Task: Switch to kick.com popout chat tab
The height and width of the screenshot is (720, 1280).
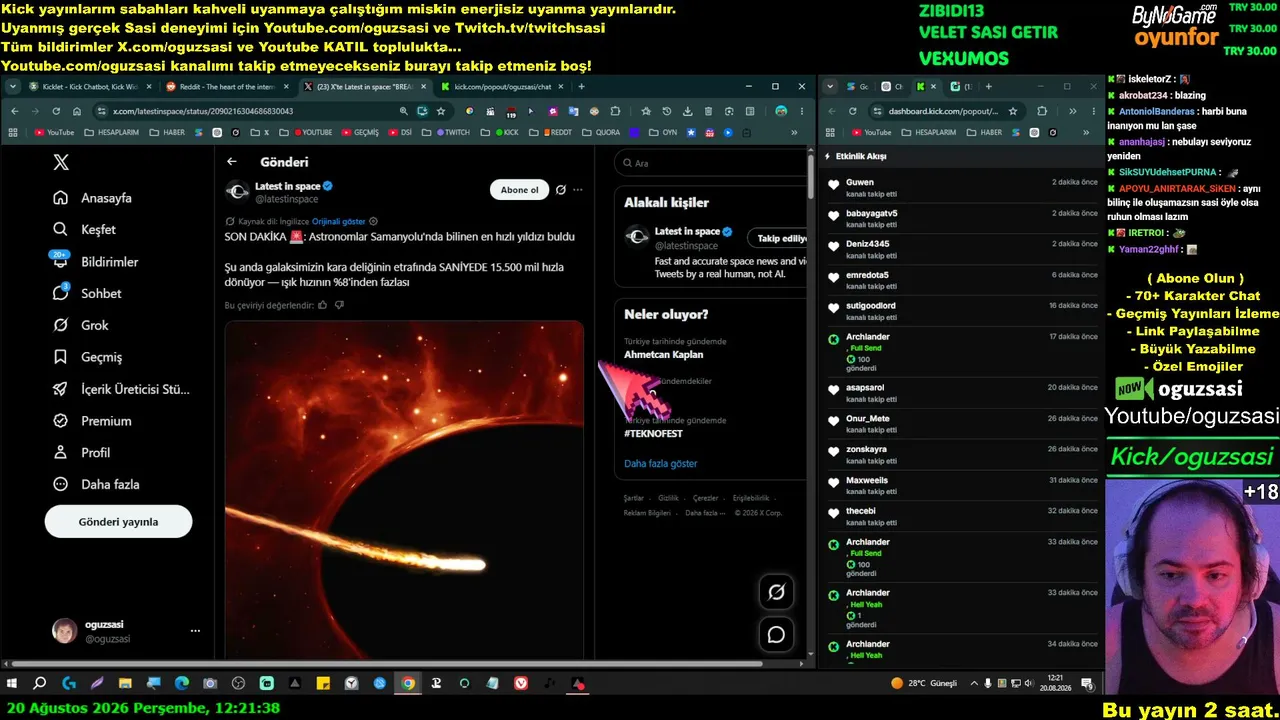Action: [x=502, y=87]
